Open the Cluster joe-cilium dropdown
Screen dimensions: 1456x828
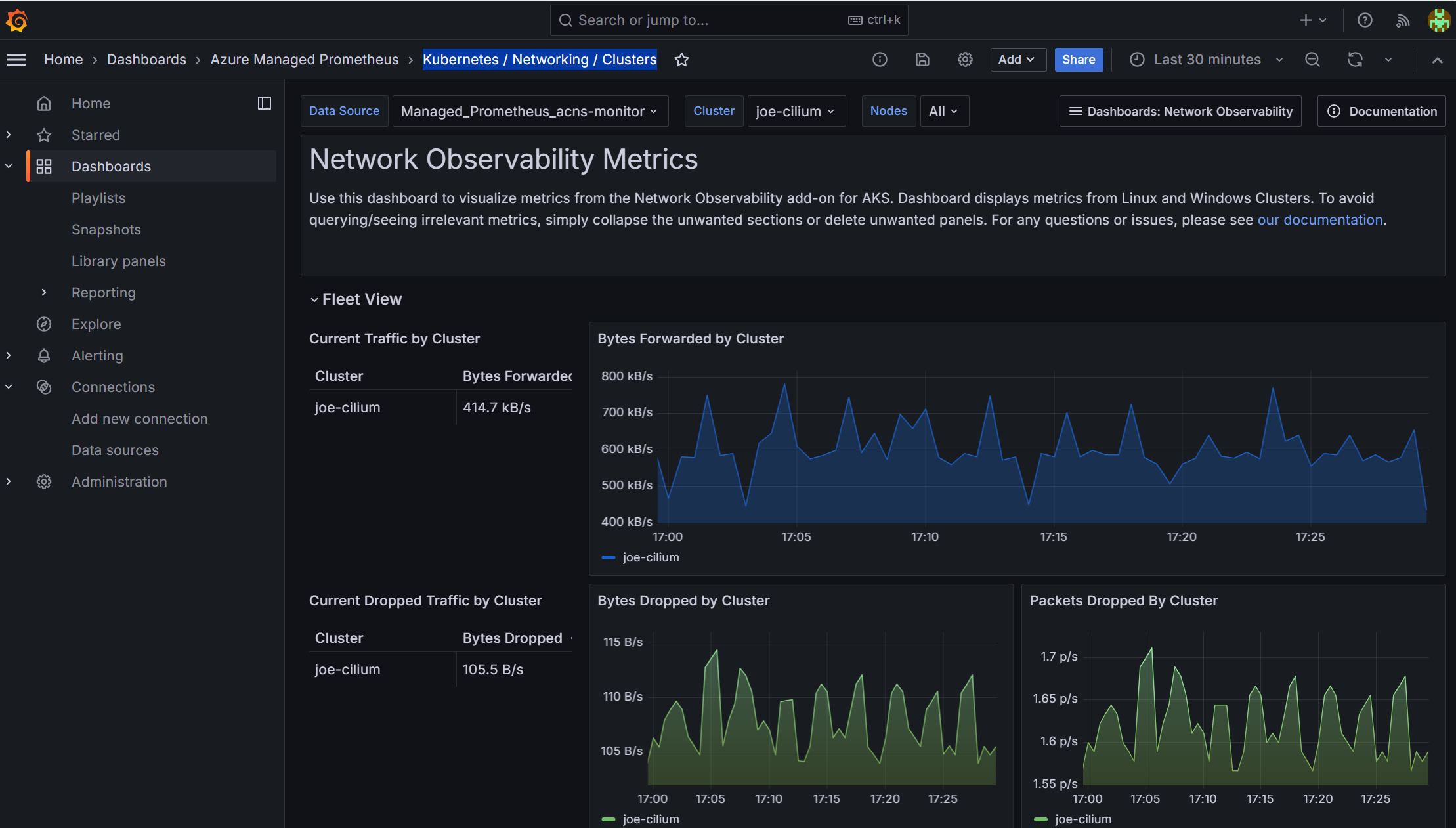point(796,111)
